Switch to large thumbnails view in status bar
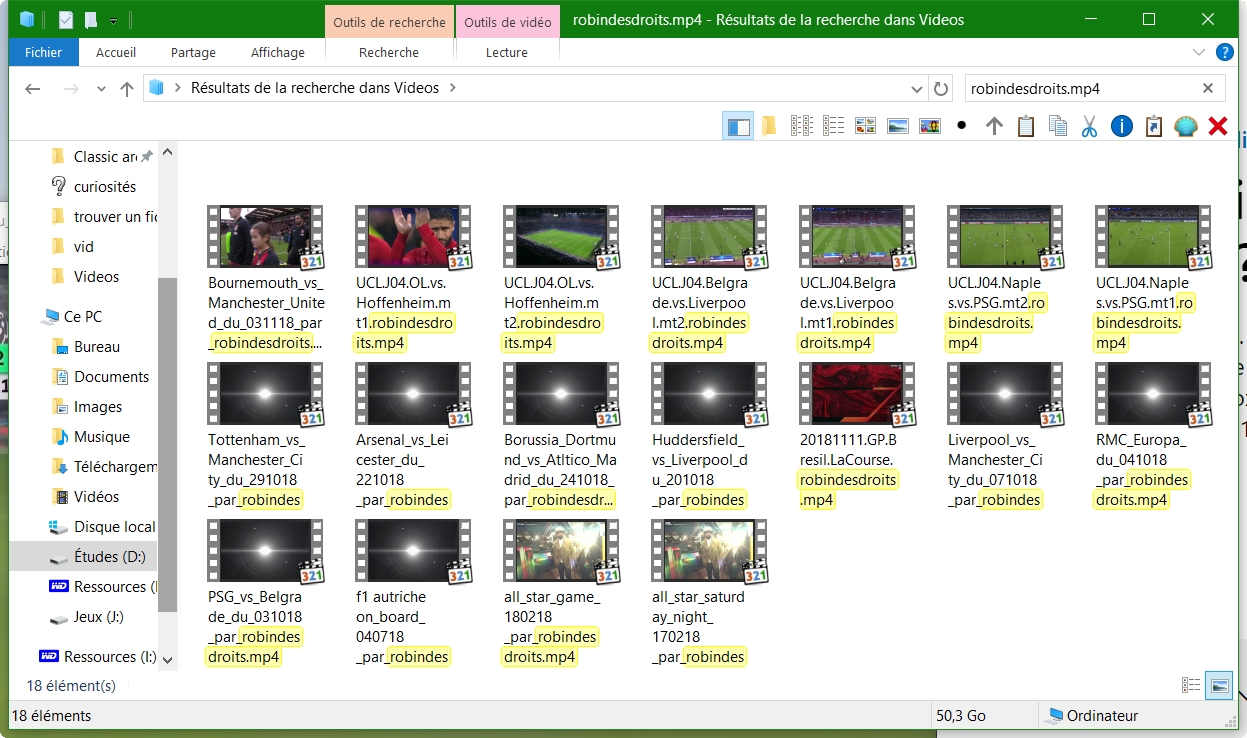 coord(1219,685)
